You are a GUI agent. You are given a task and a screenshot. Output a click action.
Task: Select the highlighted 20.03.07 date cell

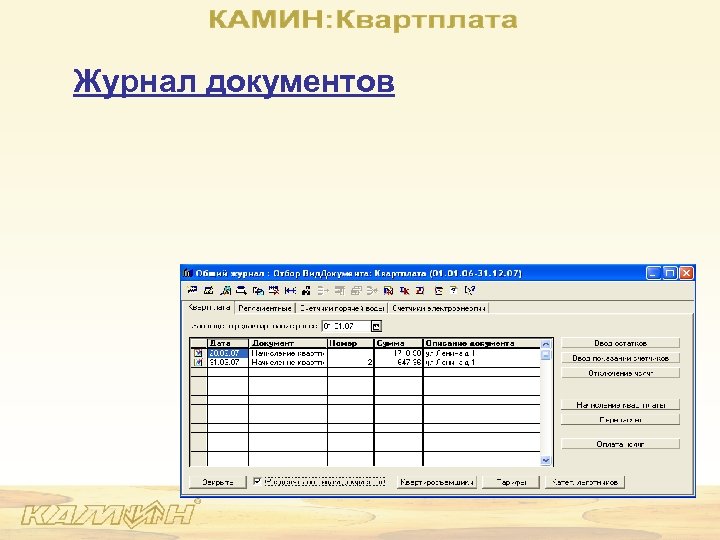pos(228,353)
